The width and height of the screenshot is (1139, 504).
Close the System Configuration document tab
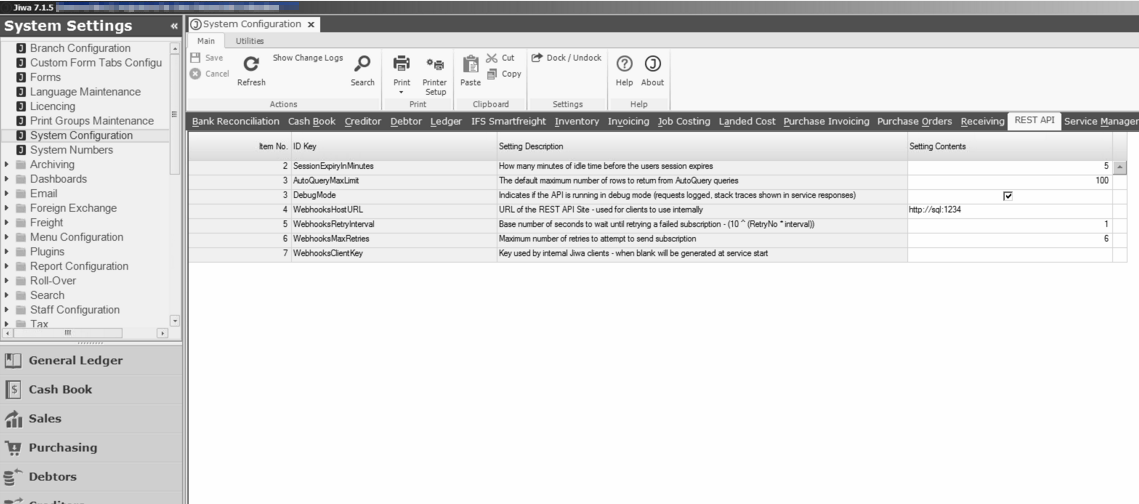pyautogui.click(x=311, y=24)
